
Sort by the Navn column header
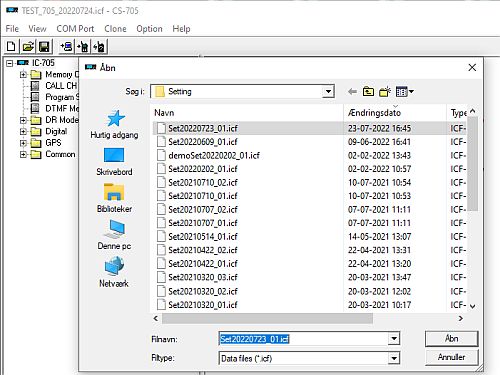click(248, 113)
